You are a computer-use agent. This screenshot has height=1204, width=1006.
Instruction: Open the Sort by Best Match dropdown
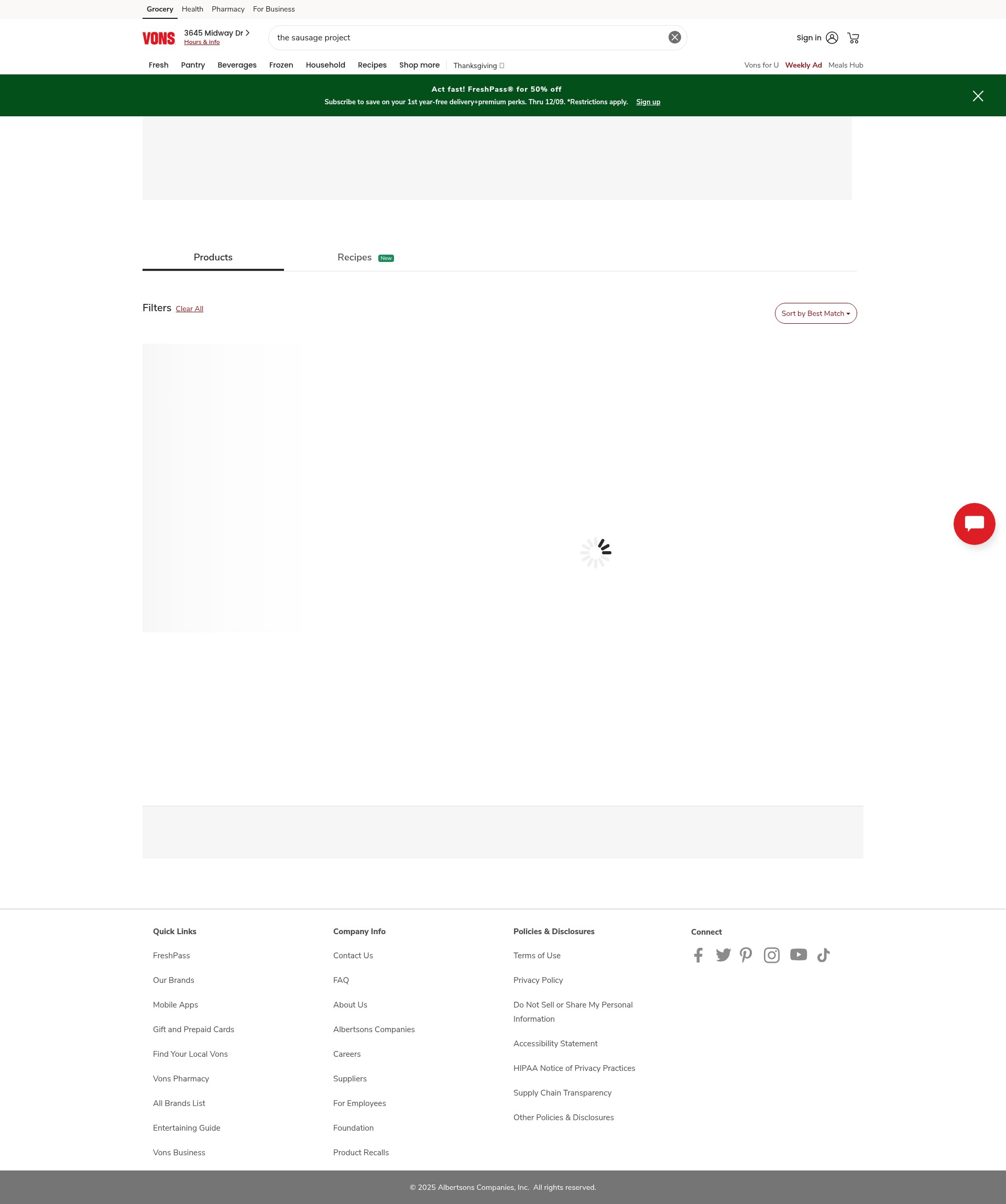point(816,313)
